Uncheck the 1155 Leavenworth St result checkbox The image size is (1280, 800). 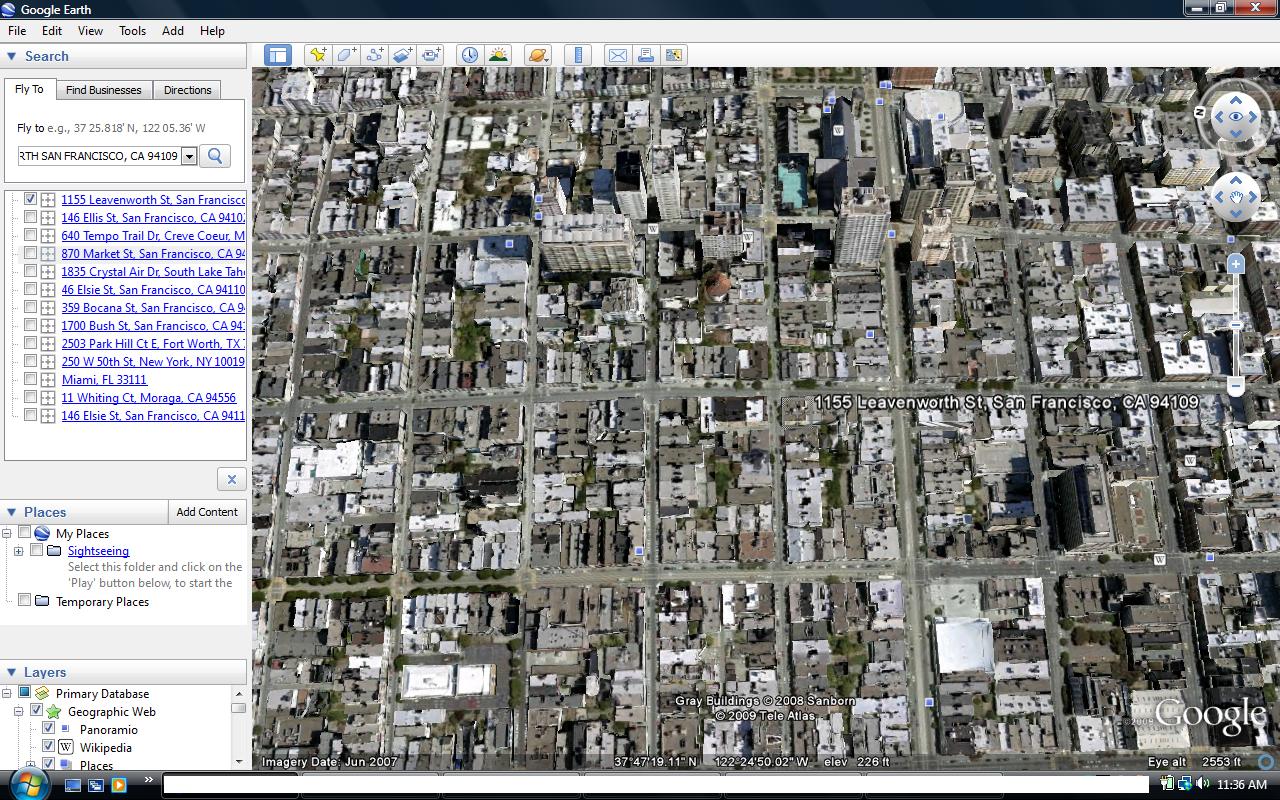(31, 199)
